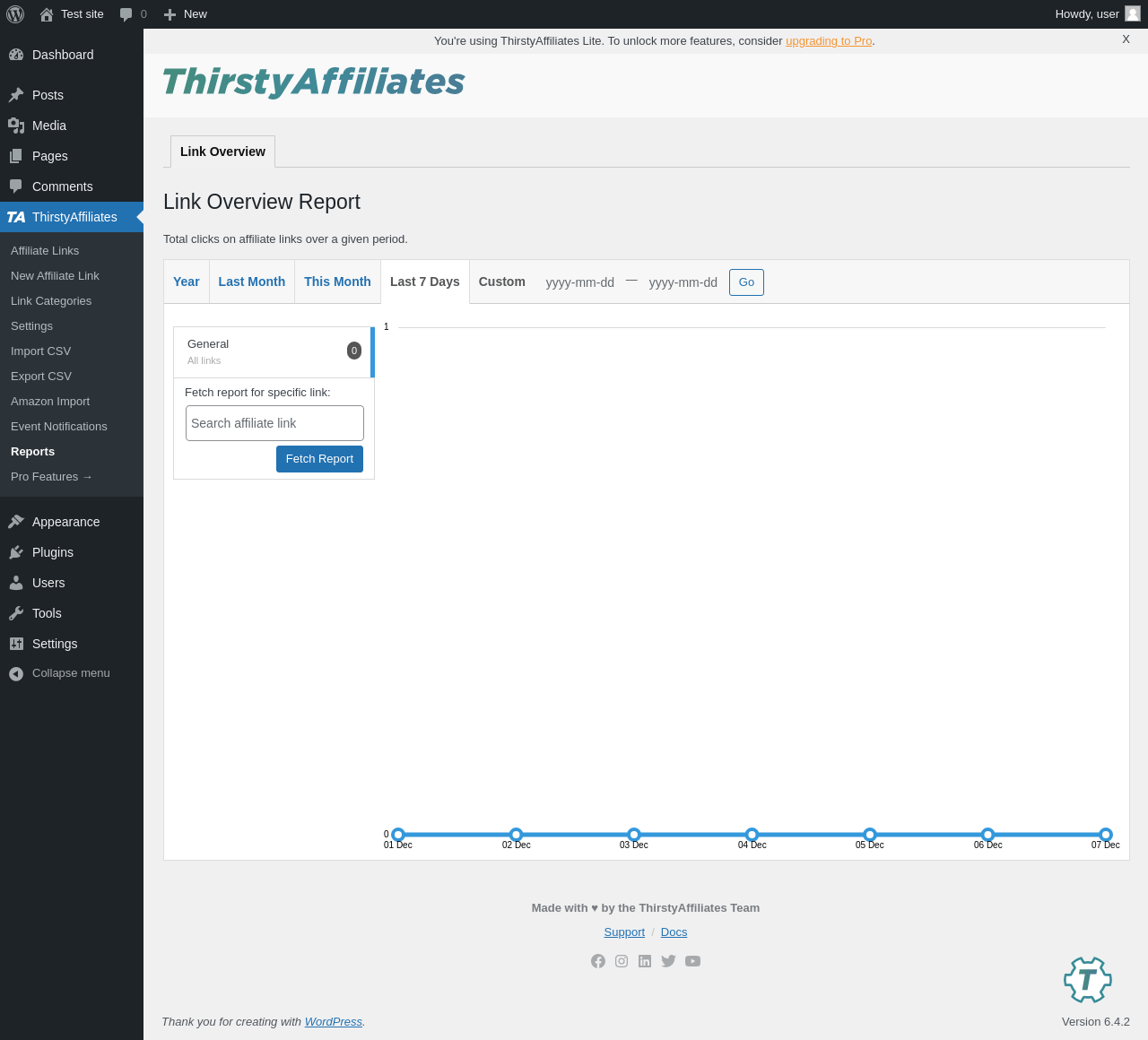
Task: Click the ThirstyAffiliates header logo
Action: [313, 82]
